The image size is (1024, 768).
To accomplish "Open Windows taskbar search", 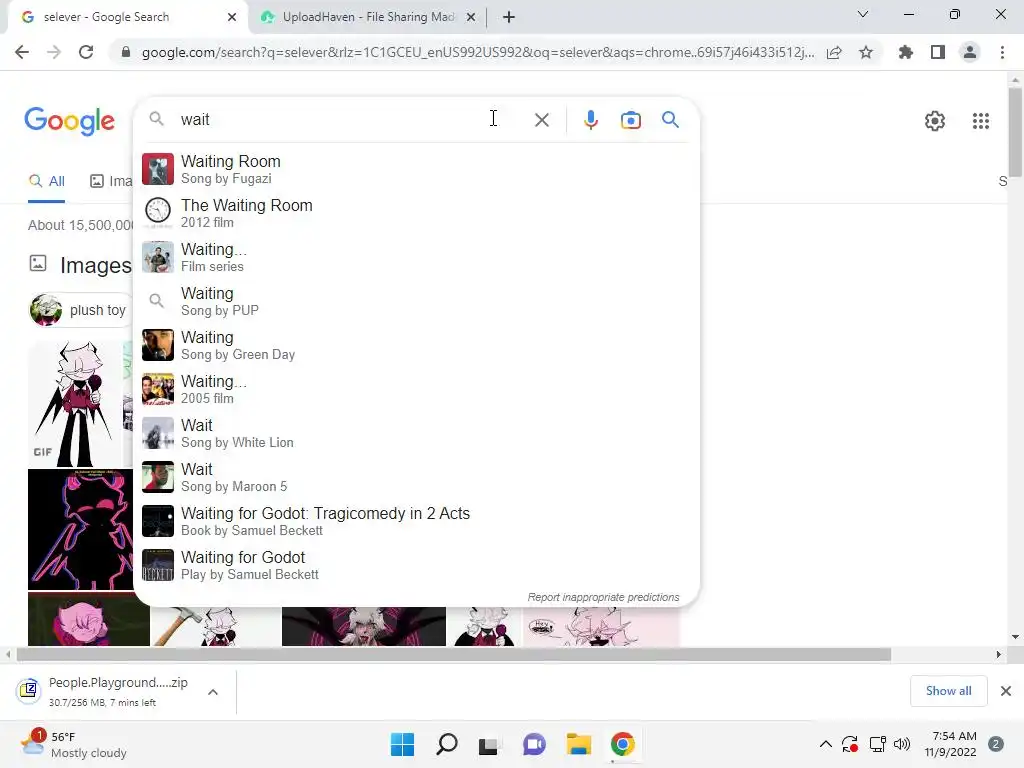I will pyautogui.click(x=447, y=744).
